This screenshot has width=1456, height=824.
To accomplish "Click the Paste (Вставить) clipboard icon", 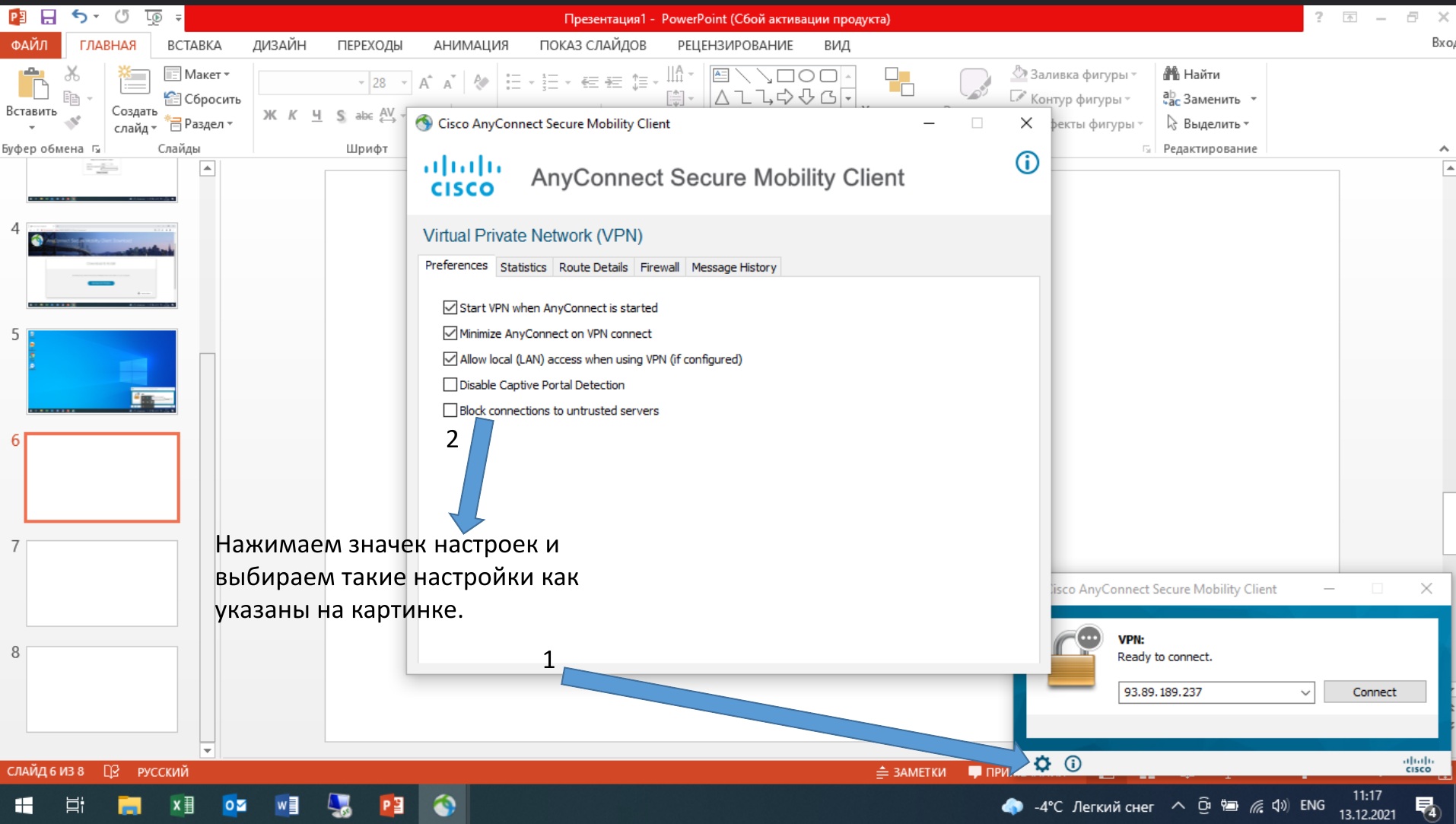I will pyautogui.click(x=32, y=85).
